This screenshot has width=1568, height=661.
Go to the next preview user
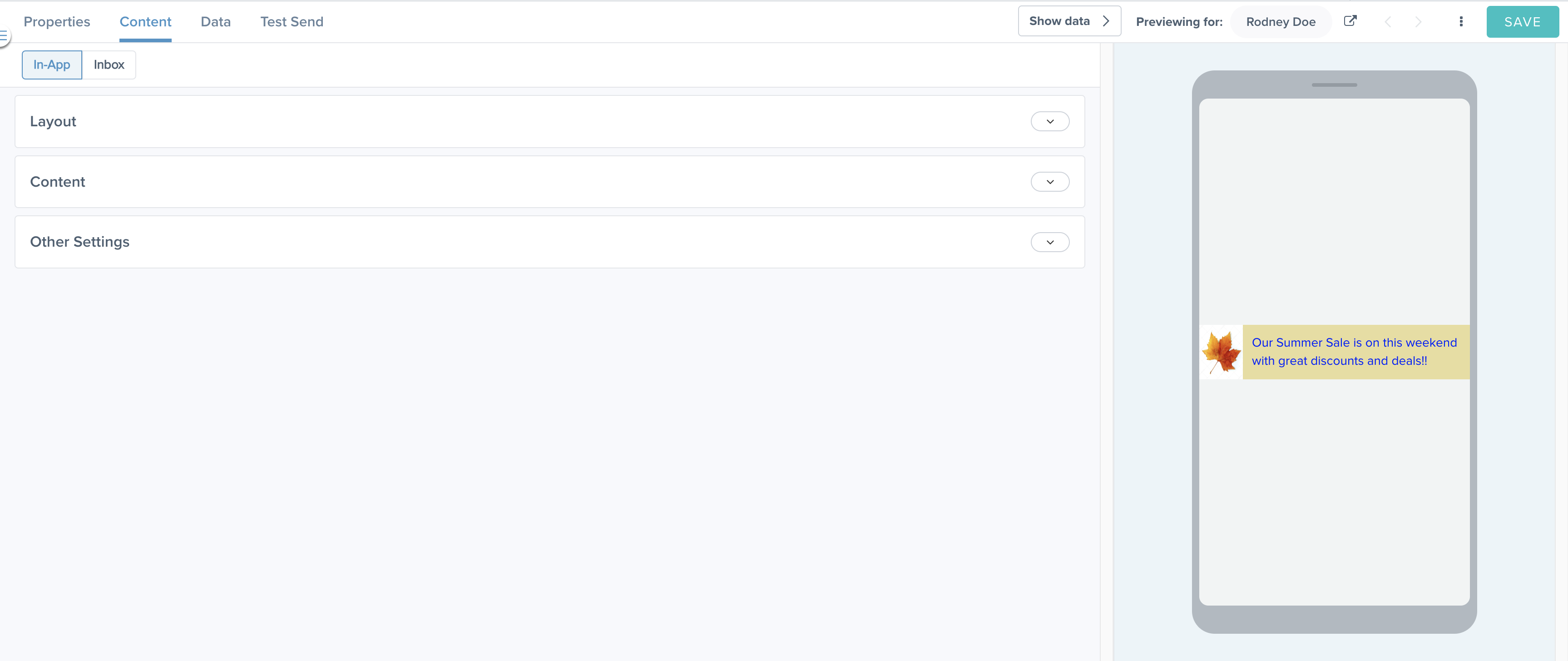(1419, 21)
